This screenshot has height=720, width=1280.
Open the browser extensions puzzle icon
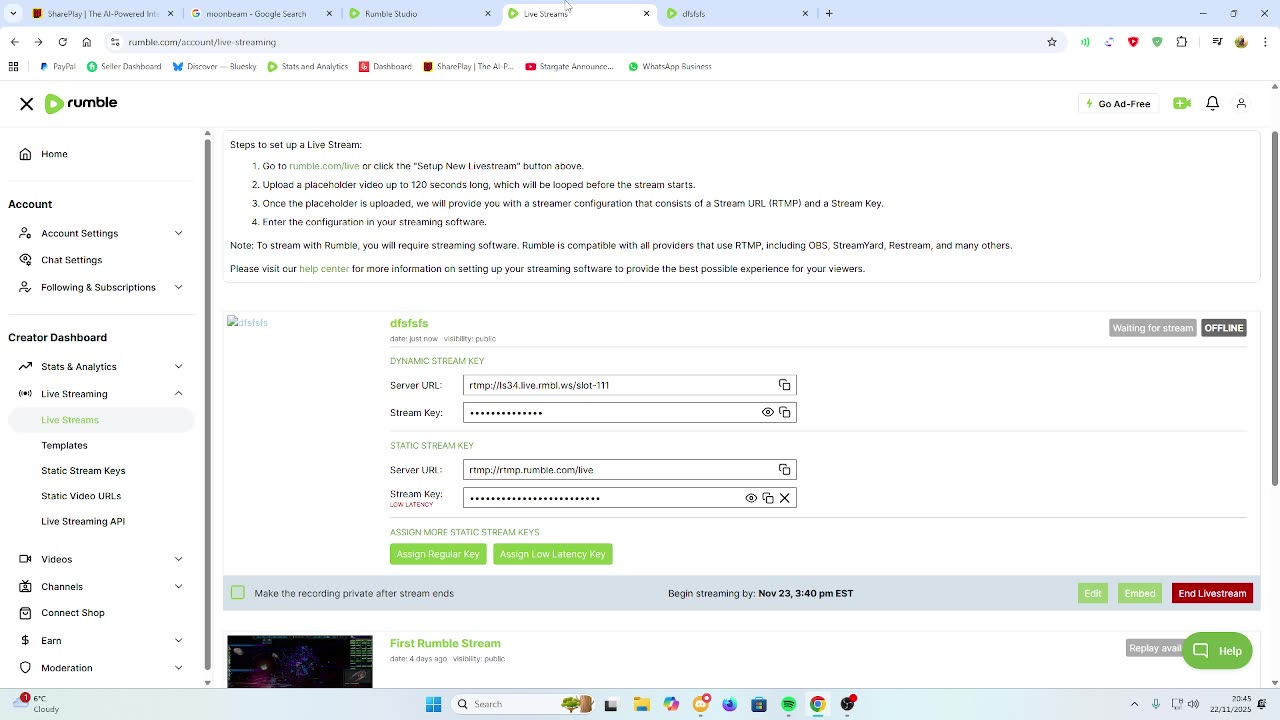[x=1182, y=42]
